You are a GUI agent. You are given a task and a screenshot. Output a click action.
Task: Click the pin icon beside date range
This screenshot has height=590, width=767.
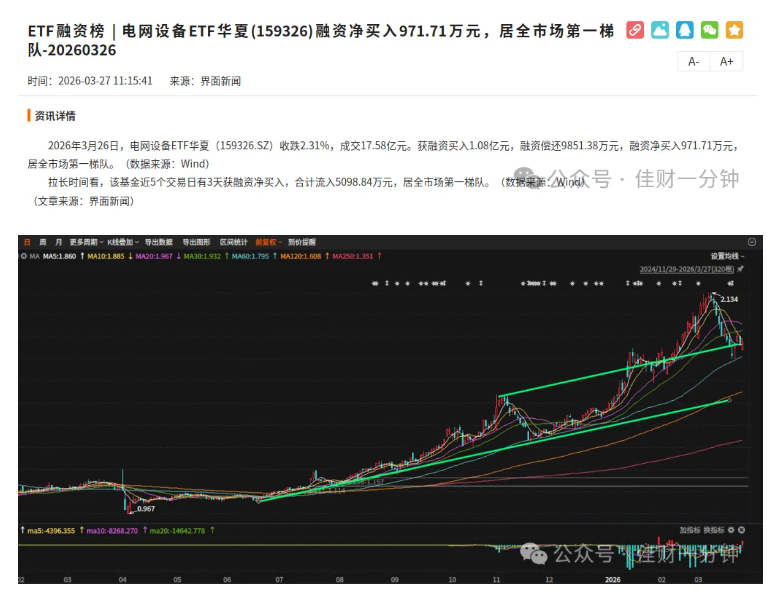point(741,269)
